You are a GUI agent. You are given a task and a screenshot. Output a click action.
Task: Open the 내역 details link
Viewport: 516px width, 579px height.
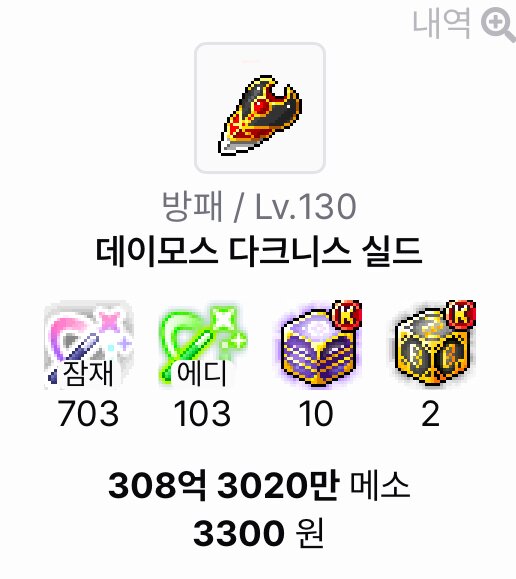click(x=441, y=24)
